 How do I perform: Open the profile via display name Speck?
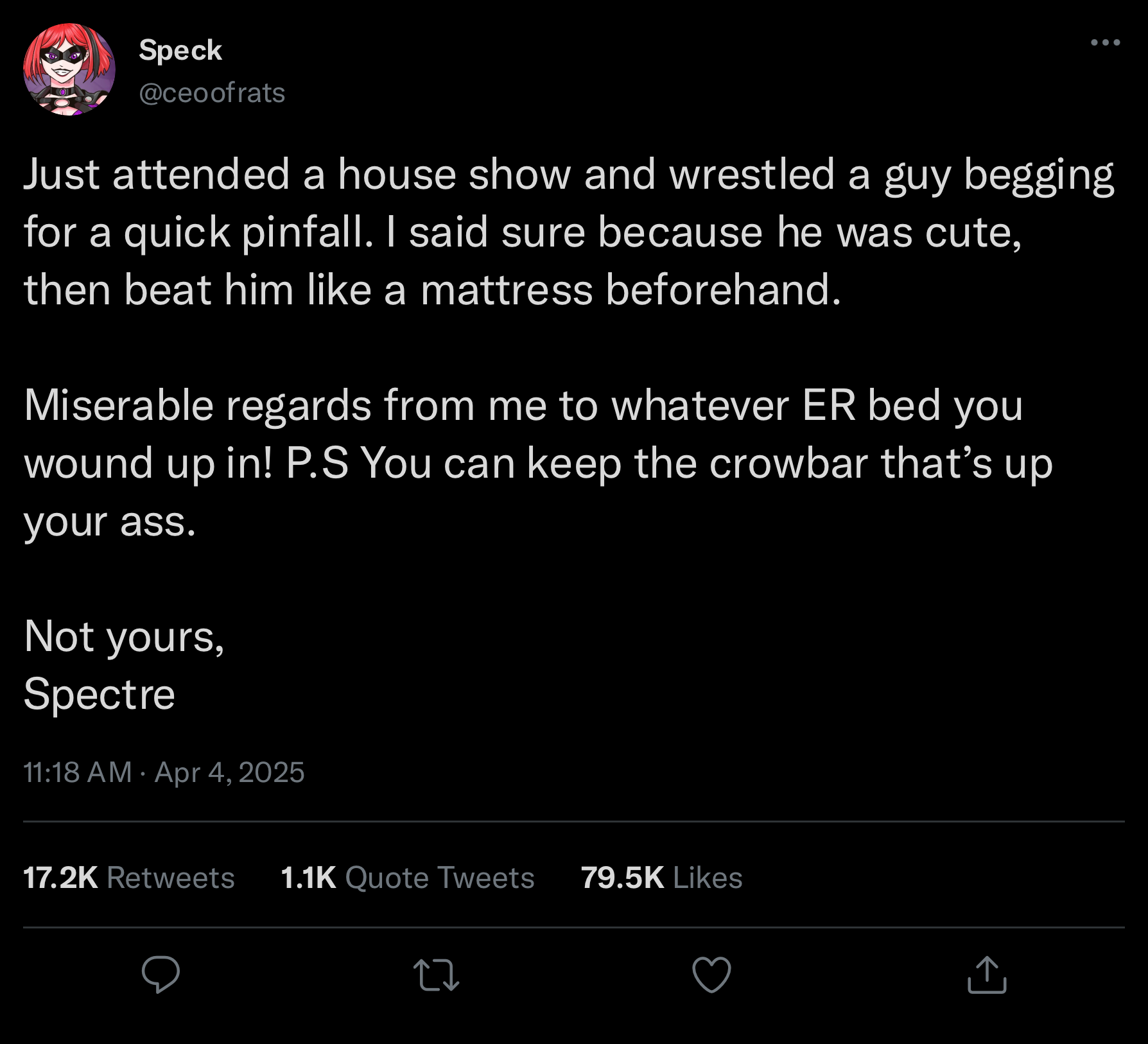pos(180,50)
